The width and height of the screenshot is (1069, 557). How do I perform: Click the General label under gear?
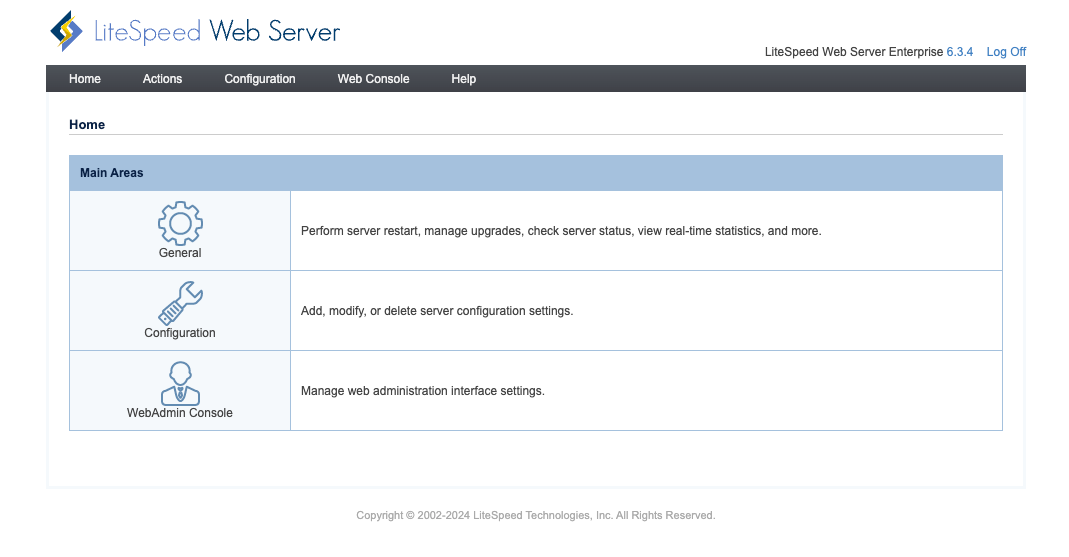[180, 253]
